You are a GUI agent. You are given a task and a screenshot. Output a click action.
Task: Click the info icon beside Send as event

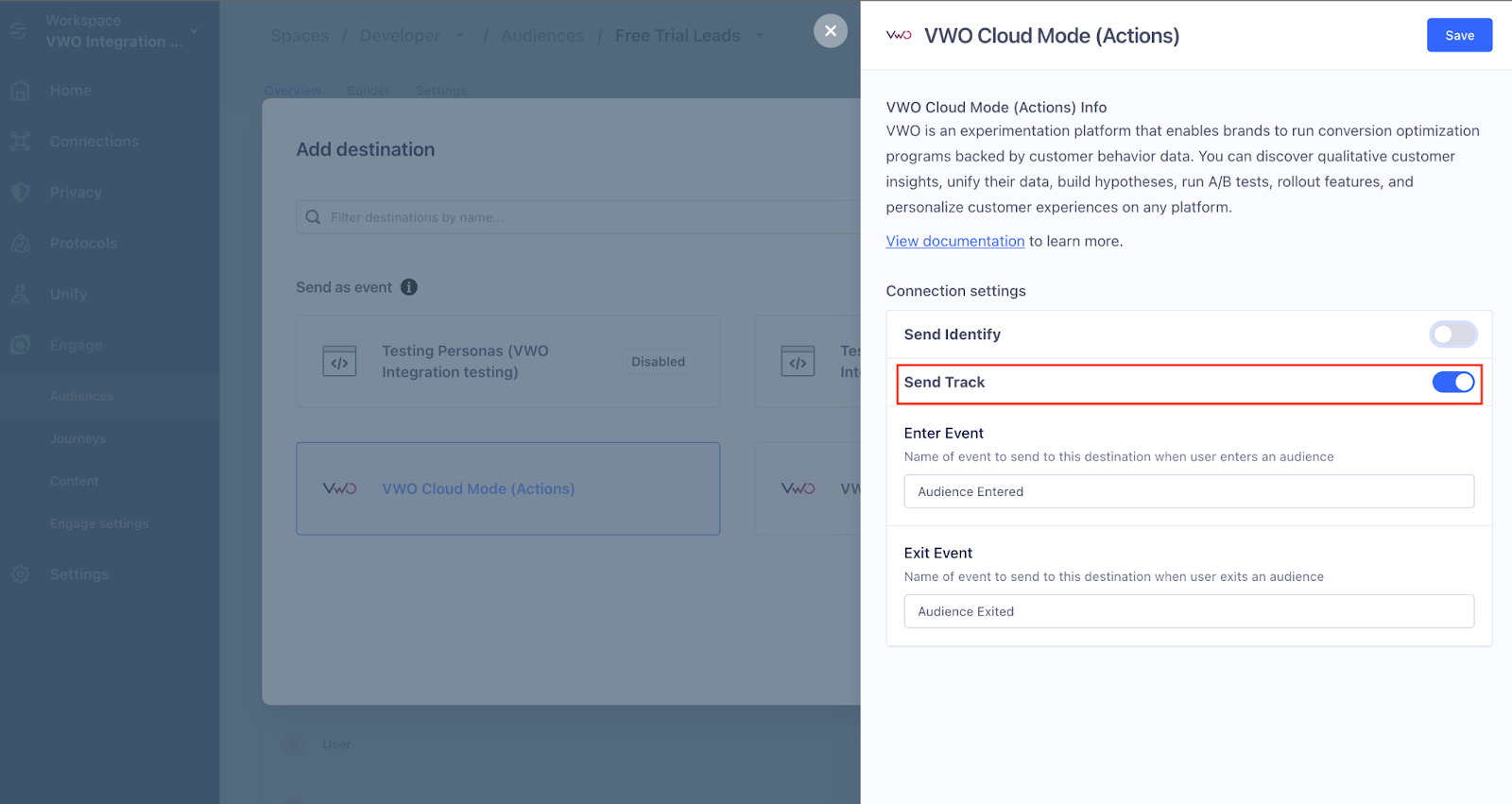pos(409,287)
